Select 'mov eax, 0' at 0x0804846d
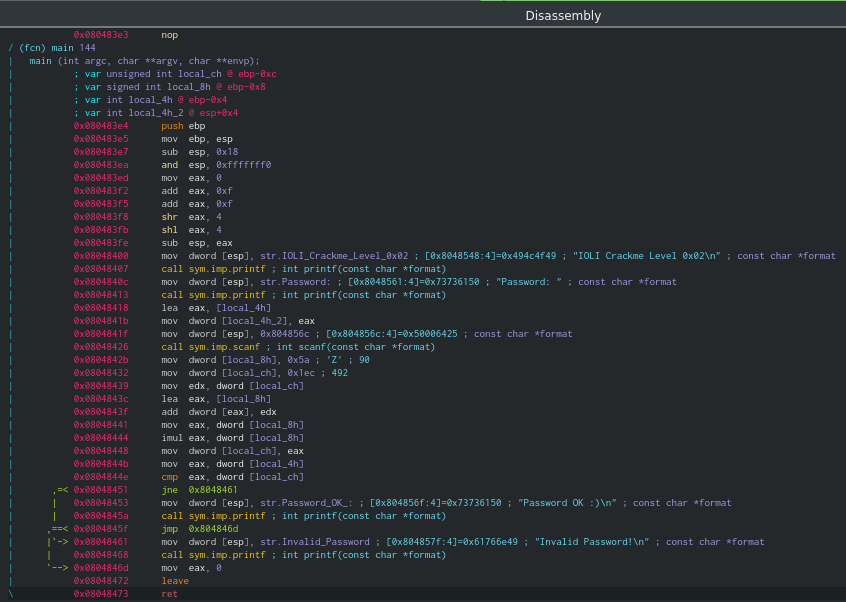Viewport: 846px width, 602px height. pos(192,567)
